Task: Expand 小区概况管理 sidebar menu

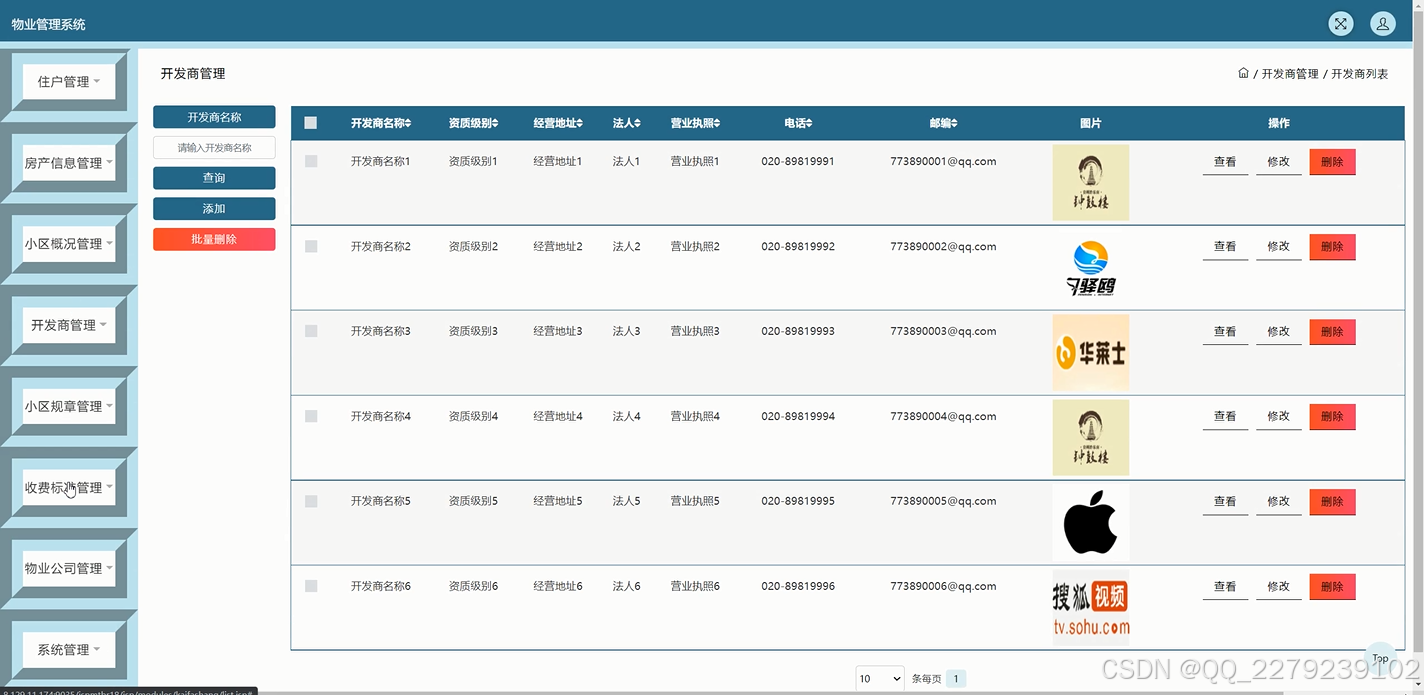Action: click(69, 244)
